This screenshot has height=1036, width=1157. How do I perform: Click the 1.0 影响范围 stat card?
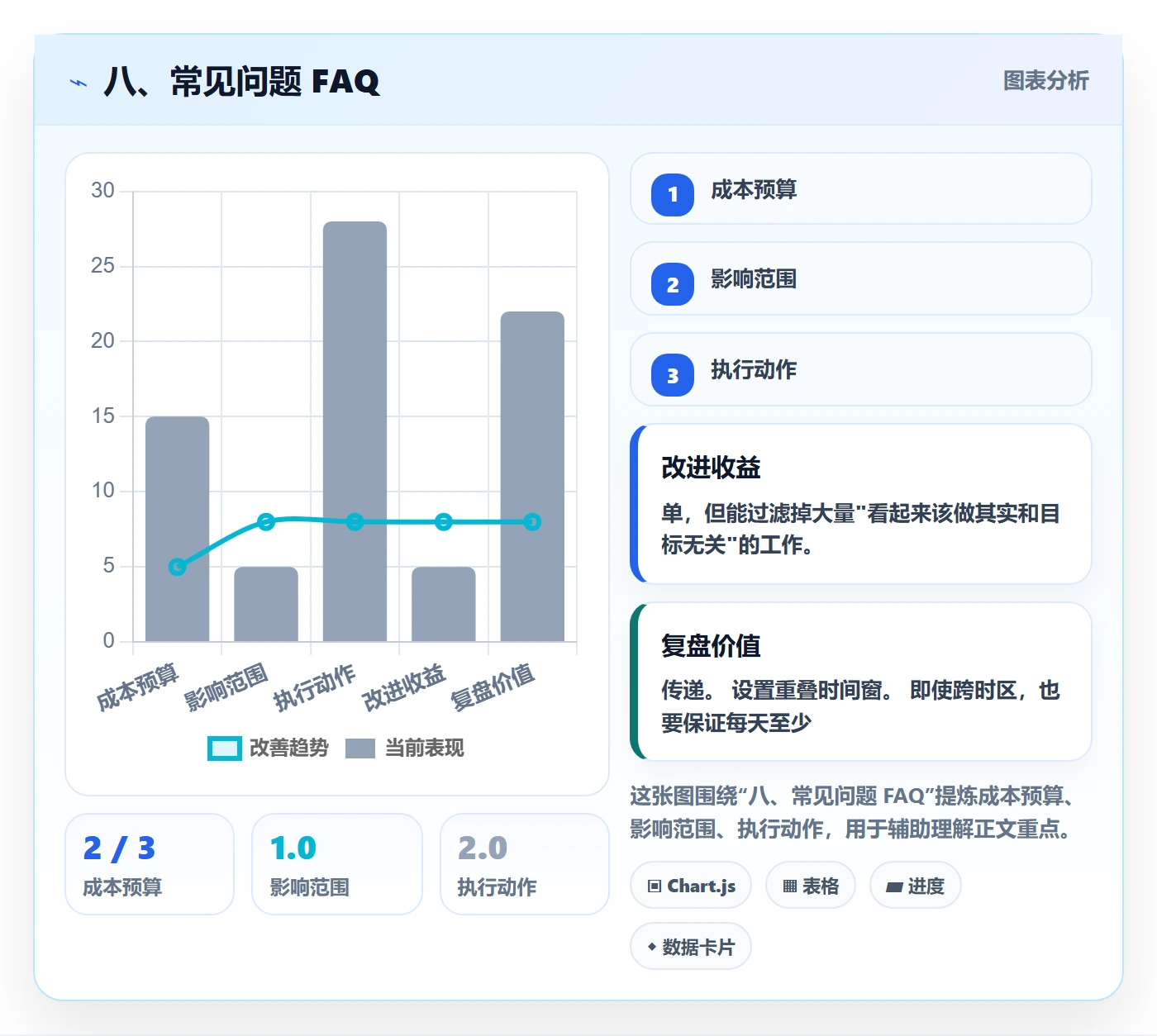click(337, 864)
